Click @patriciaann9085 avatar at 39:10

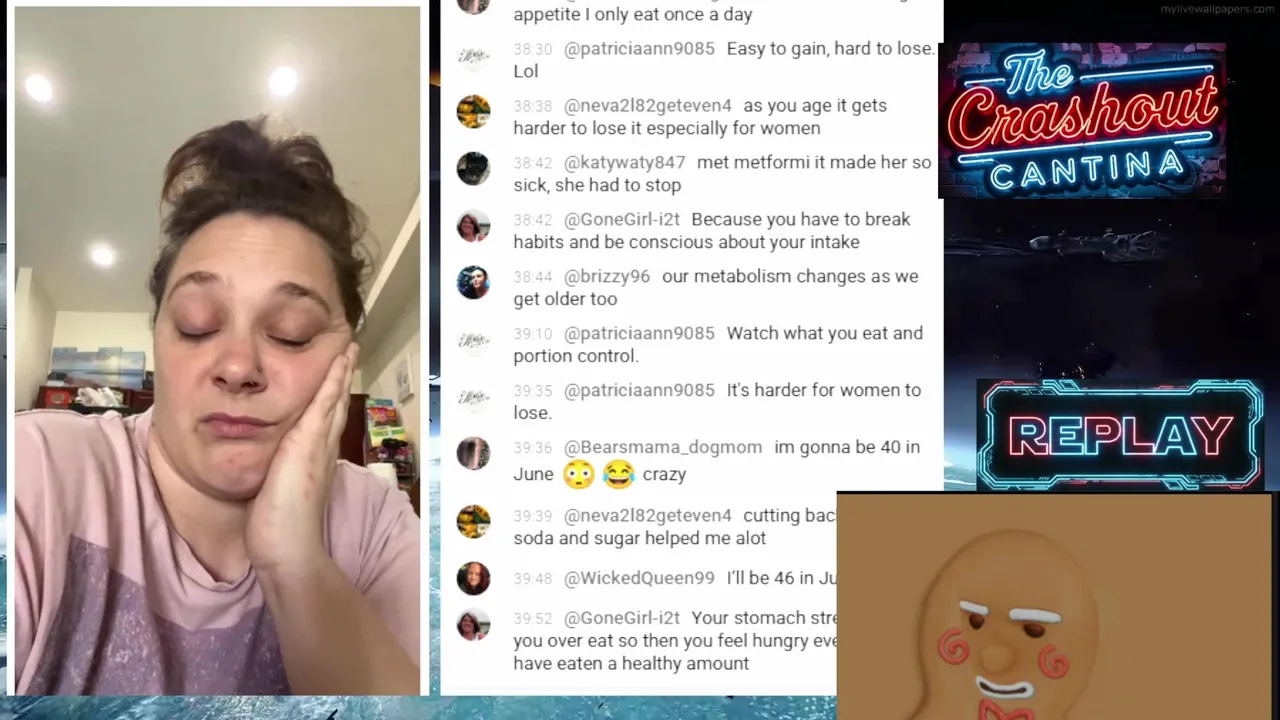click(x=473, y=340)
